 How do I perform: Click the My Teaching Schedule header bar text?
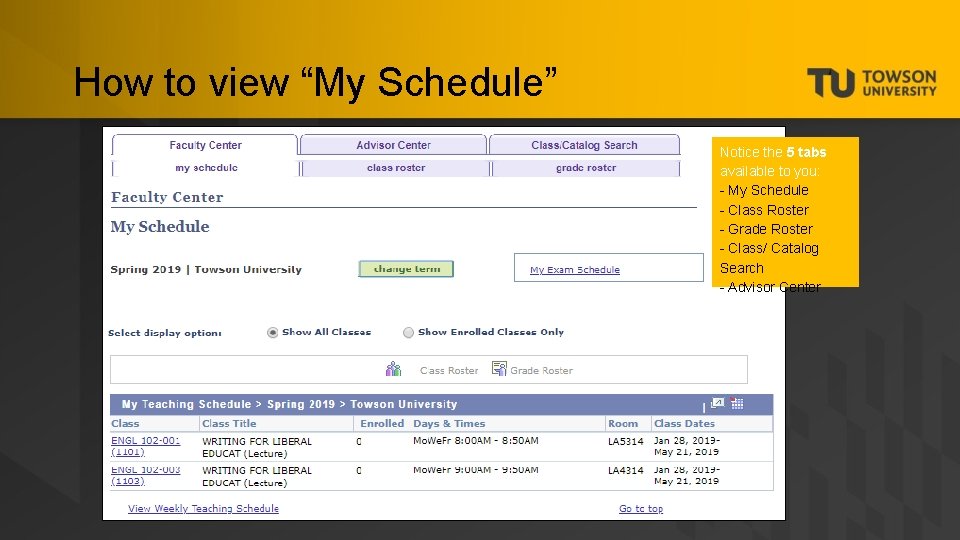click(x=290, y=404)
